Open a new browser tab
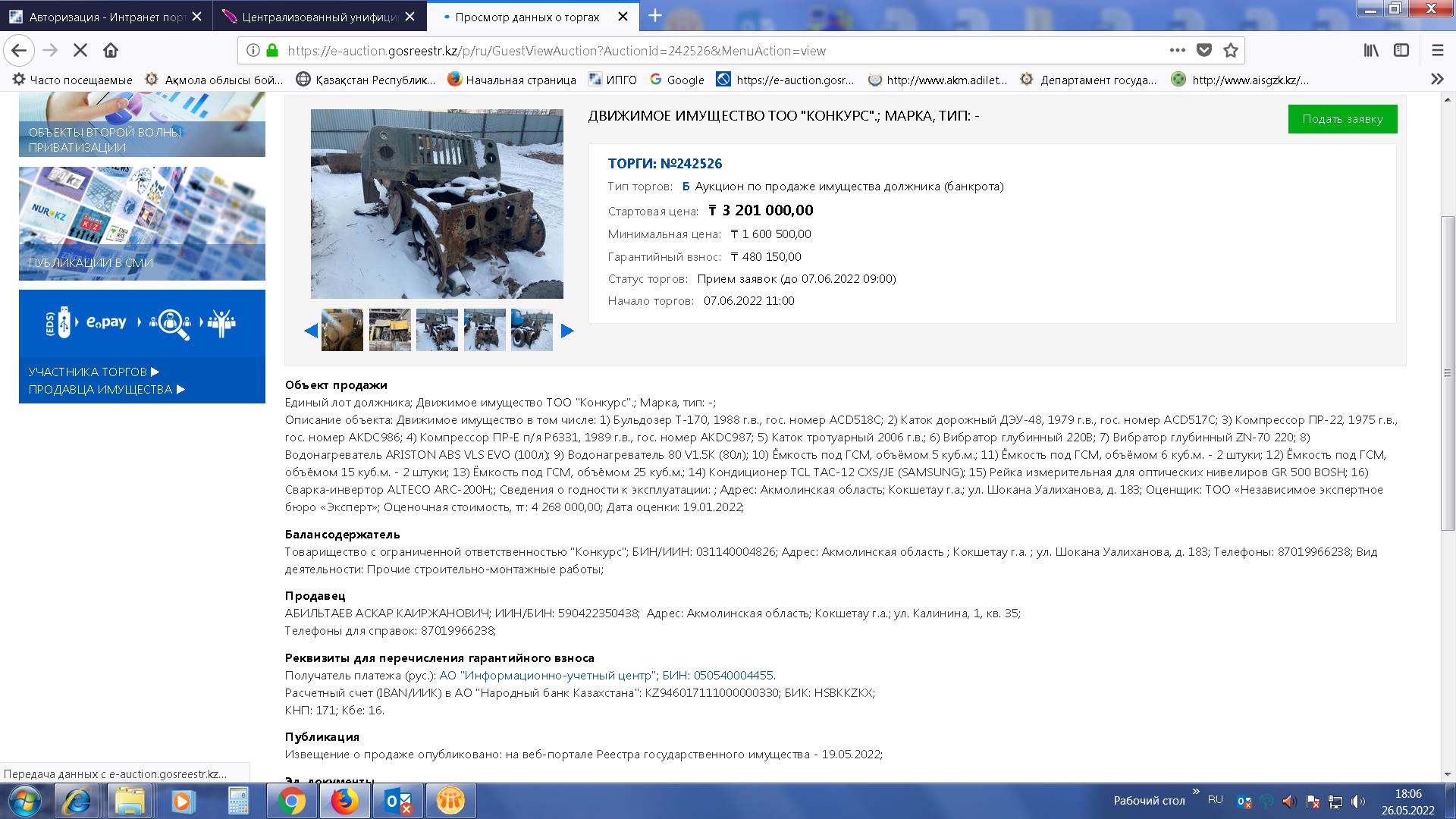This screenshot has height=819, width=1456. point(655,16)
